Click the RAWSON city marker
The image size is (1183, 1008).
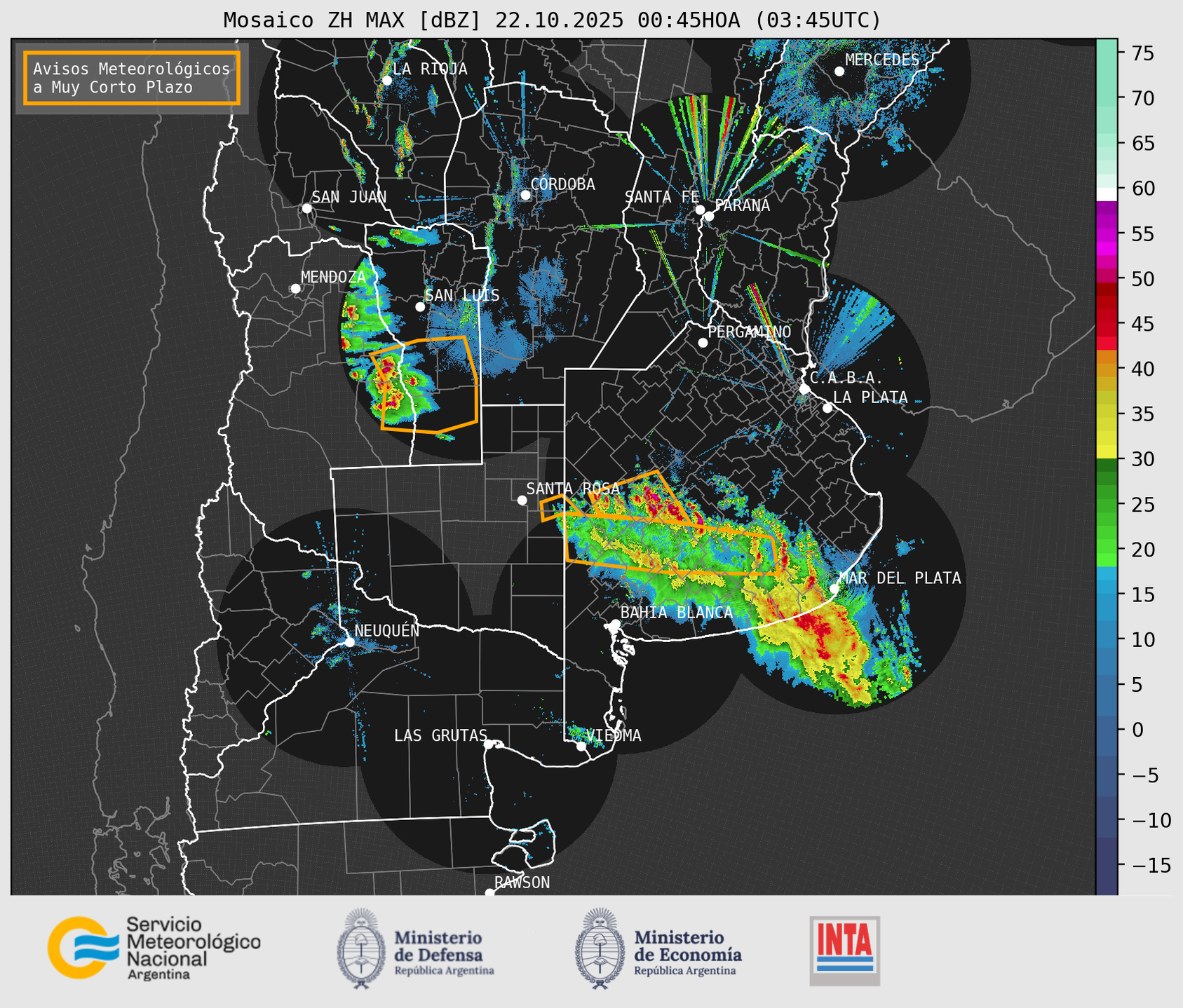[489, 893]
